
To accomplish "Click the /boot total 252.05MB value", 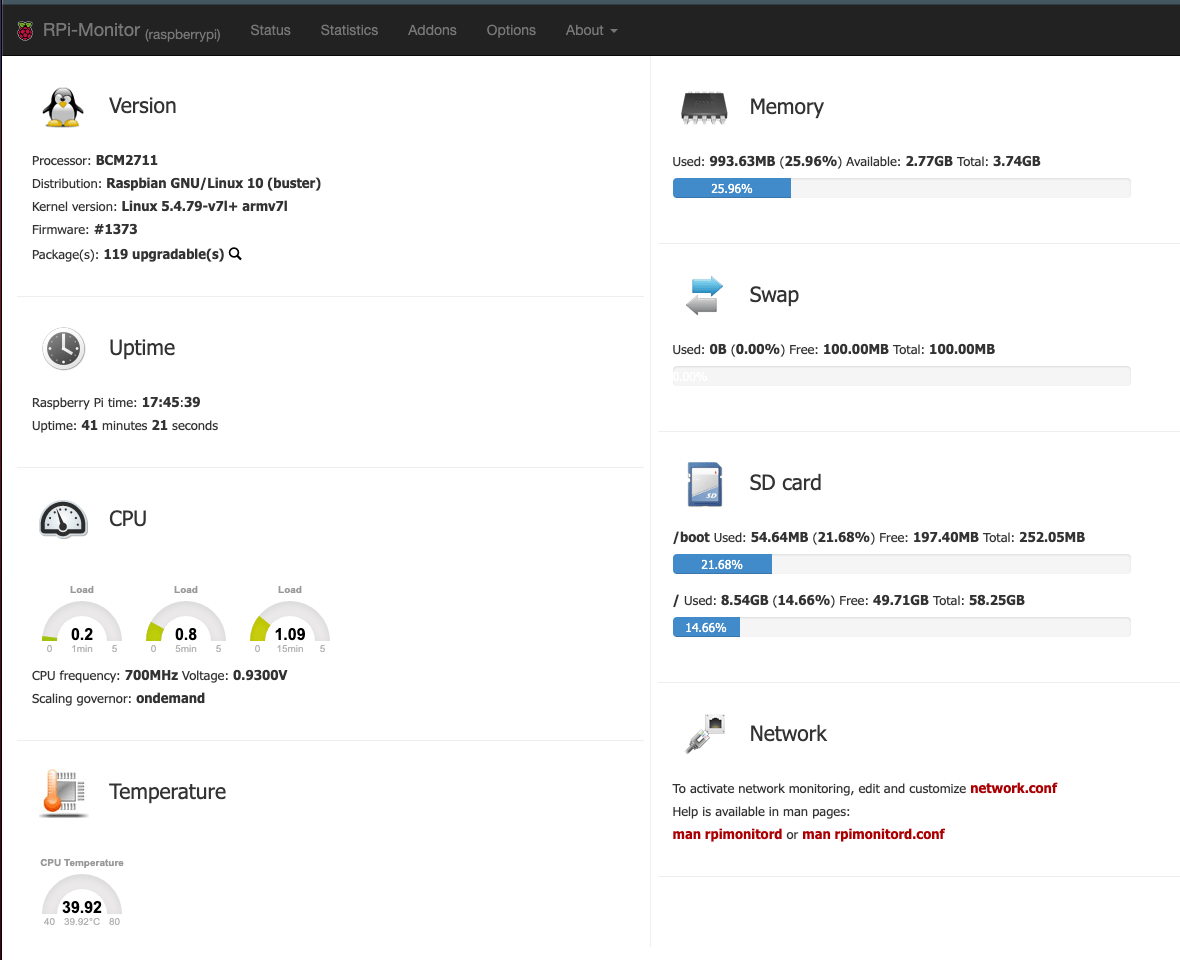I will (1052, 538).
